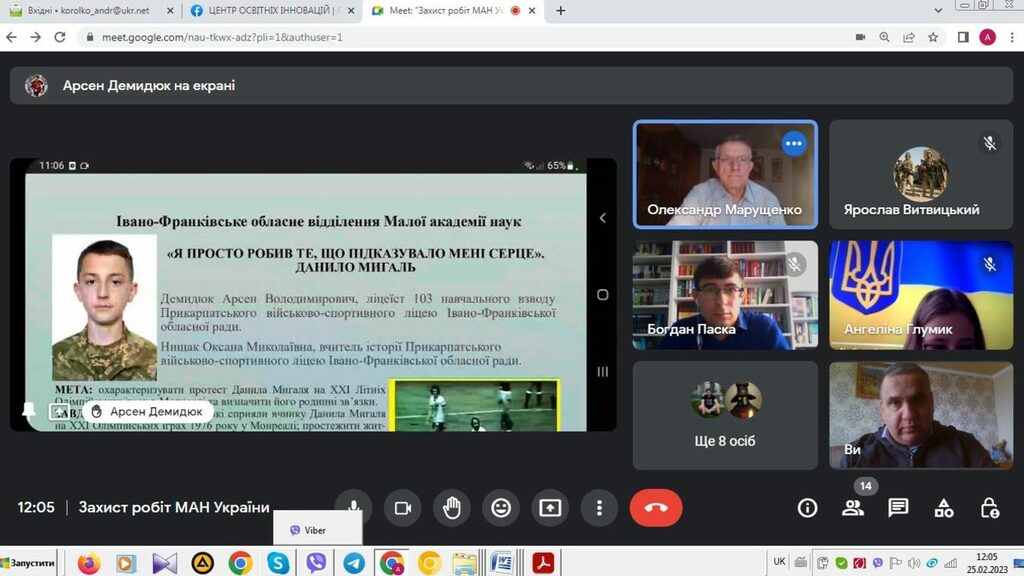Open the activities shapes icon

point(944,508)
